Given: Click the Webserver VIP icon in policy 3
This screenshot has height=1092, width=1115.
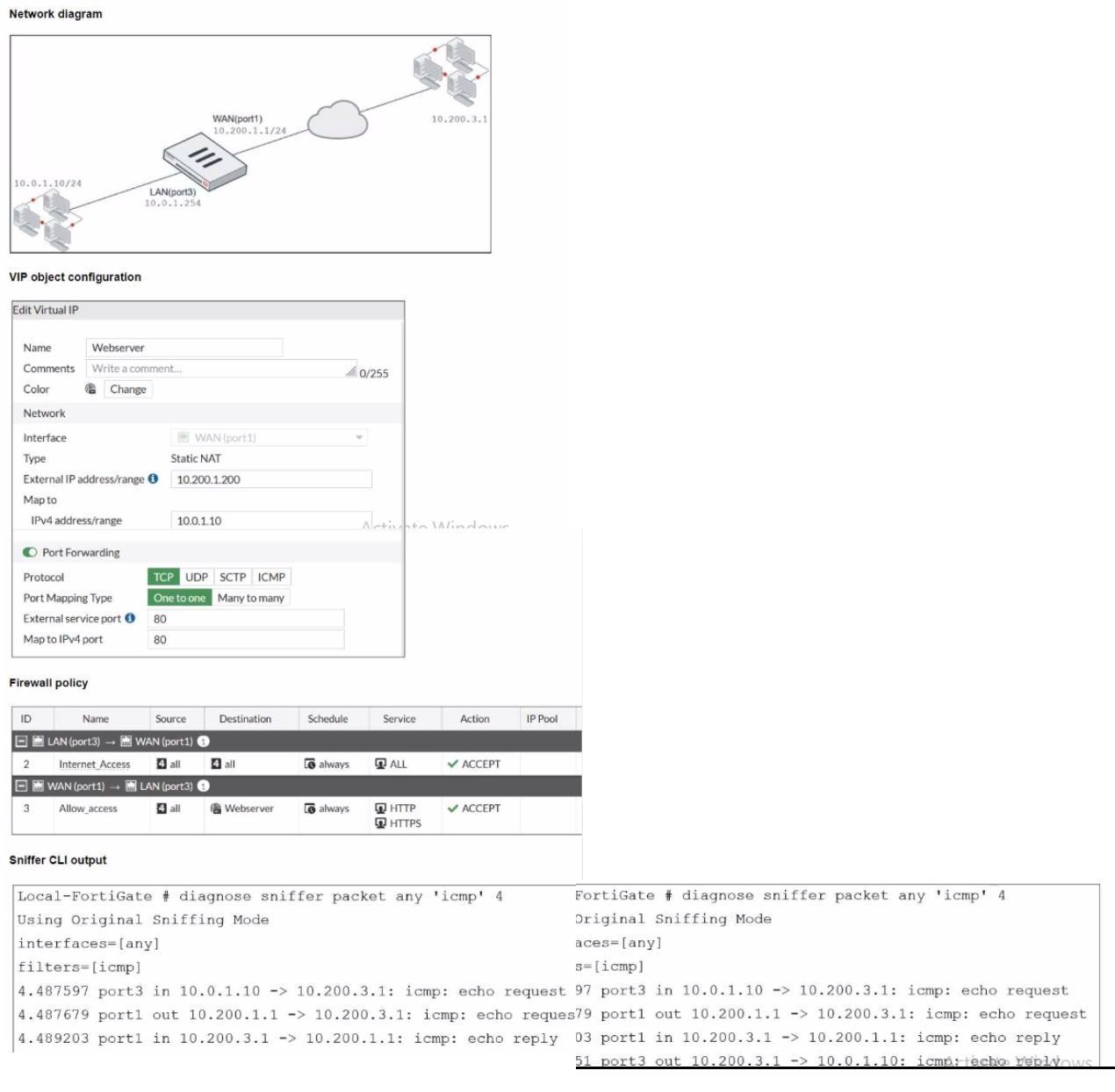Looking at the screenshot, I should (215, 808).
